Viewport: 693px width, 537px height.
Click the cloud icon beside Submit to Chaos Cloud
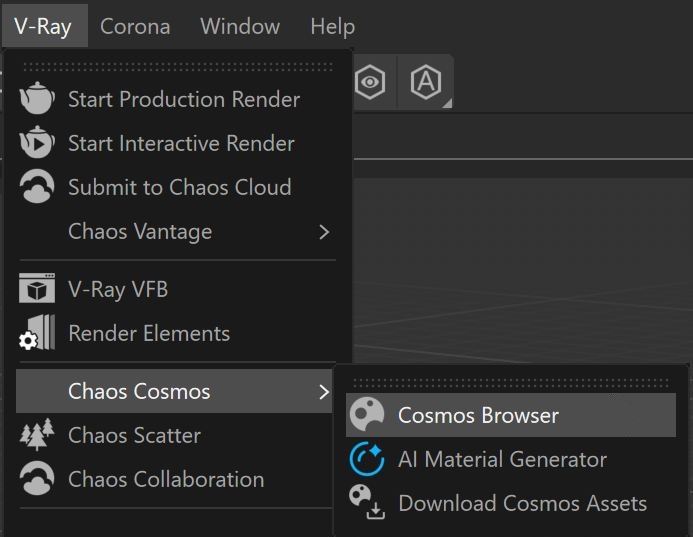coord(37,186)
